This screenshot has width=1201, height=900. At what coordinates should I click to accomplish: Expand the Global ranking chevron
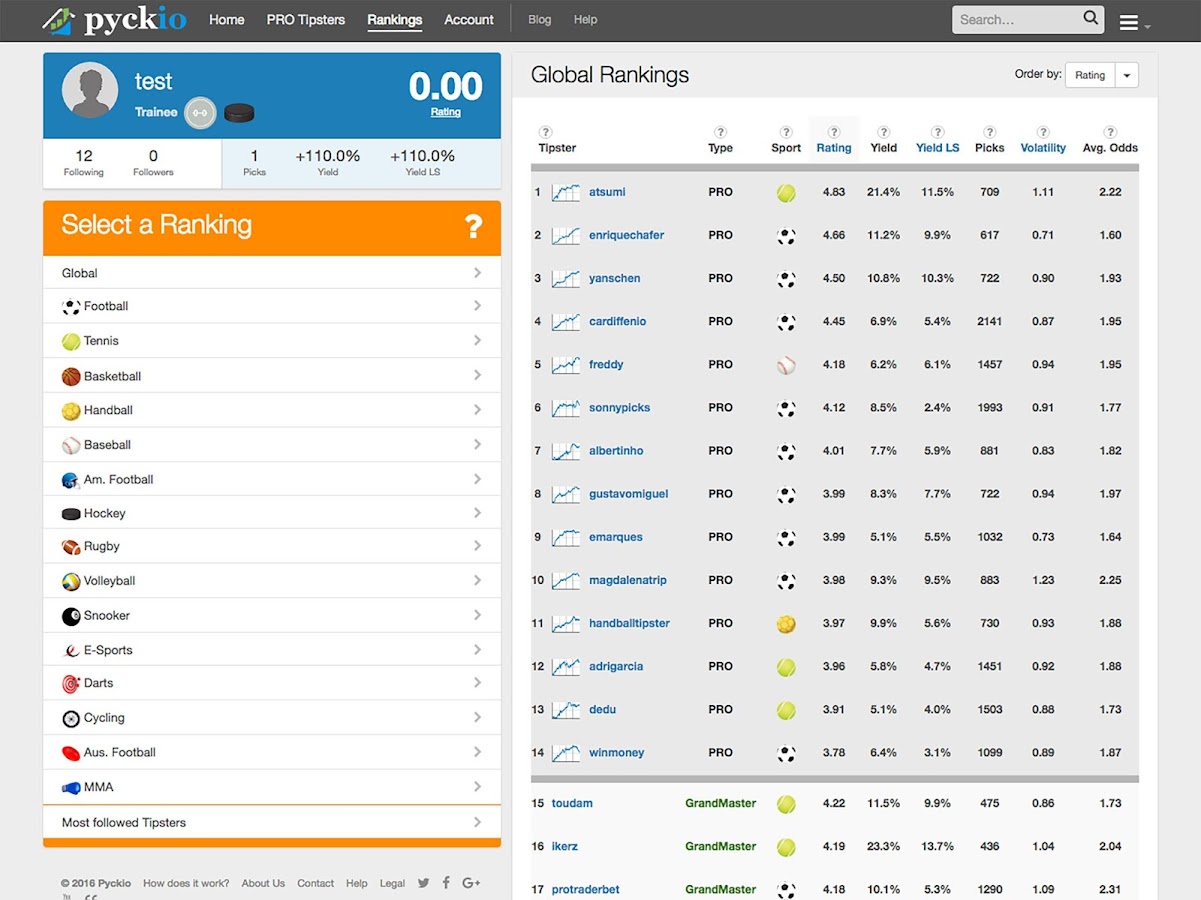477,273
